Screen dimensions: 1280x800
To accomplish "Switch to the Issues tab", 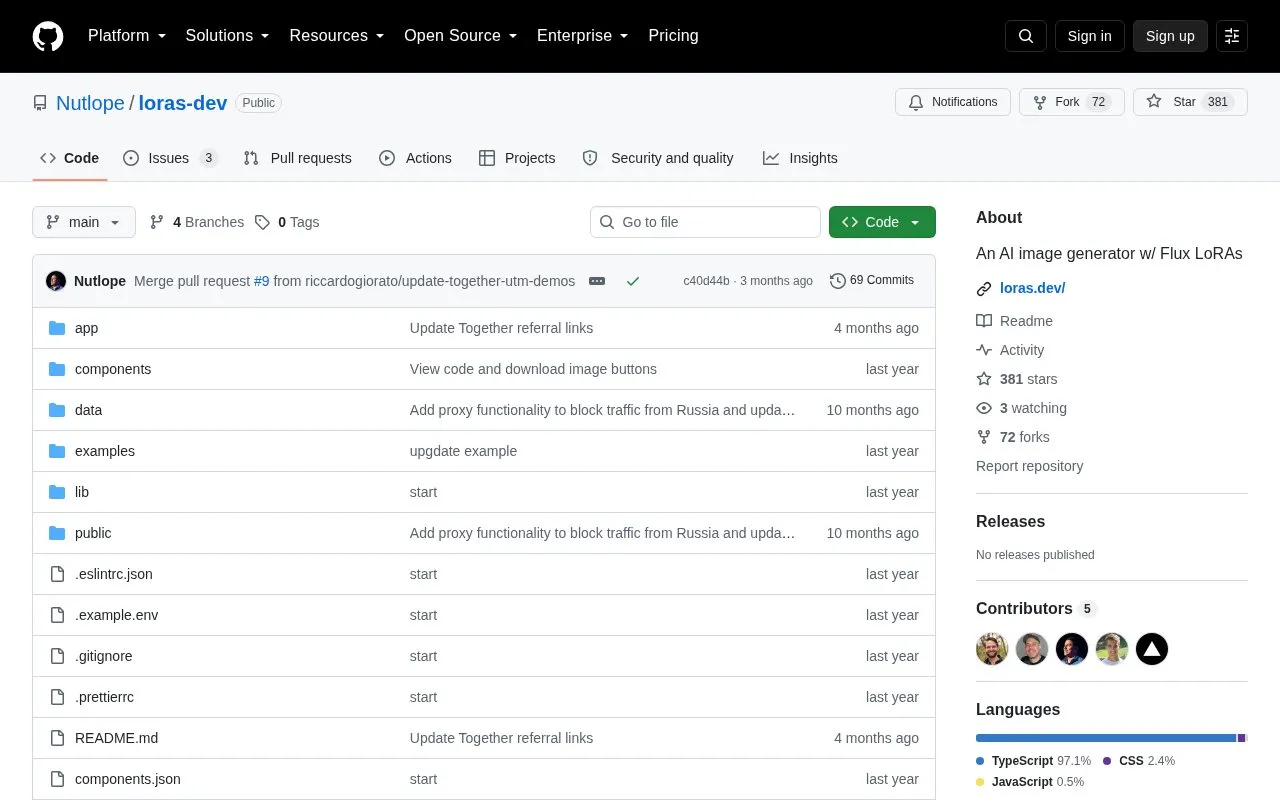I will pyautogui.click(x=170, y=158).
